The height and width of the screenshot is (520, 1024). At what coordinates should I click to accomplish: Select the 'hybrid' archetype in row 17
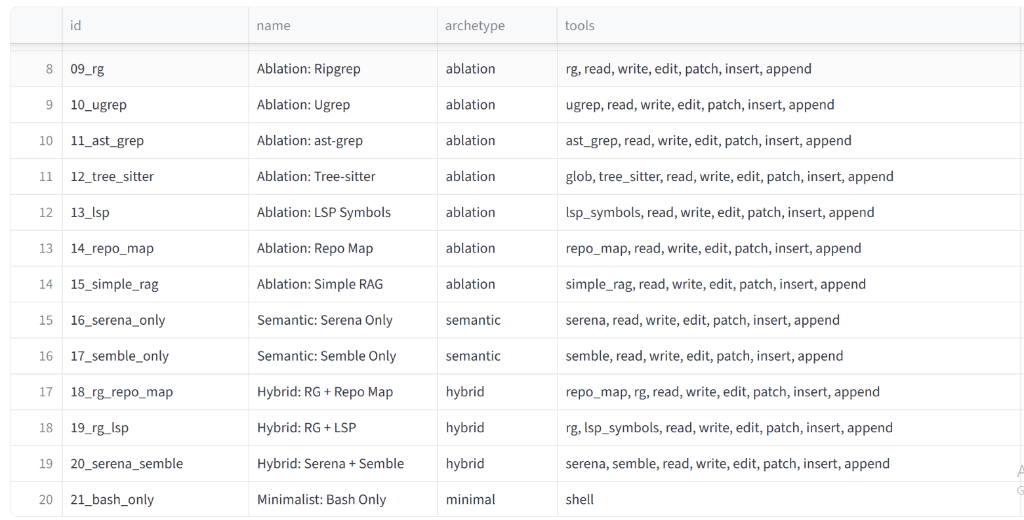pos(497,392)
